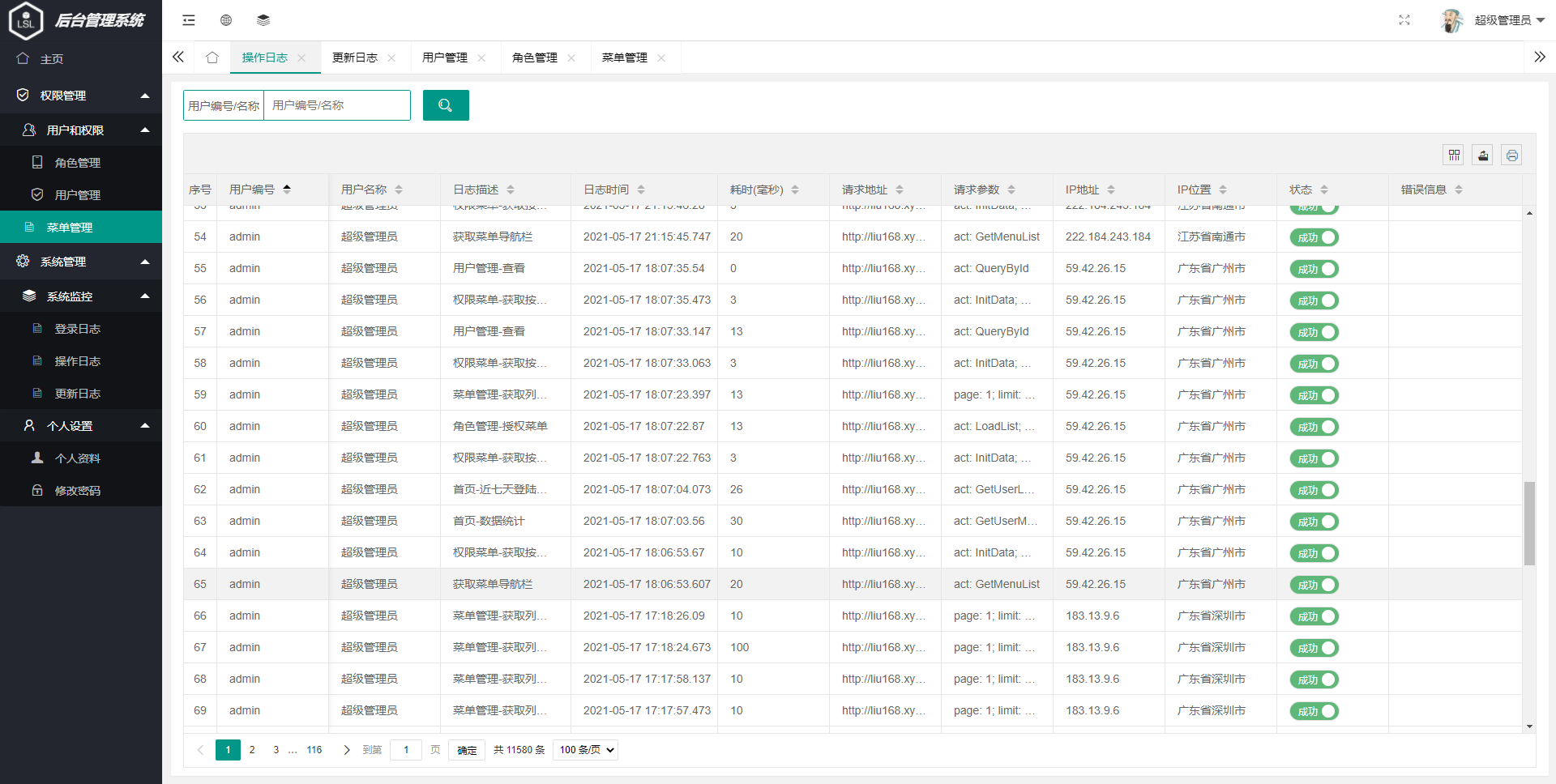This screenshot has height=784, width=1556.
Task: Export the table with the download icon
Action: tap(1482, 155)
